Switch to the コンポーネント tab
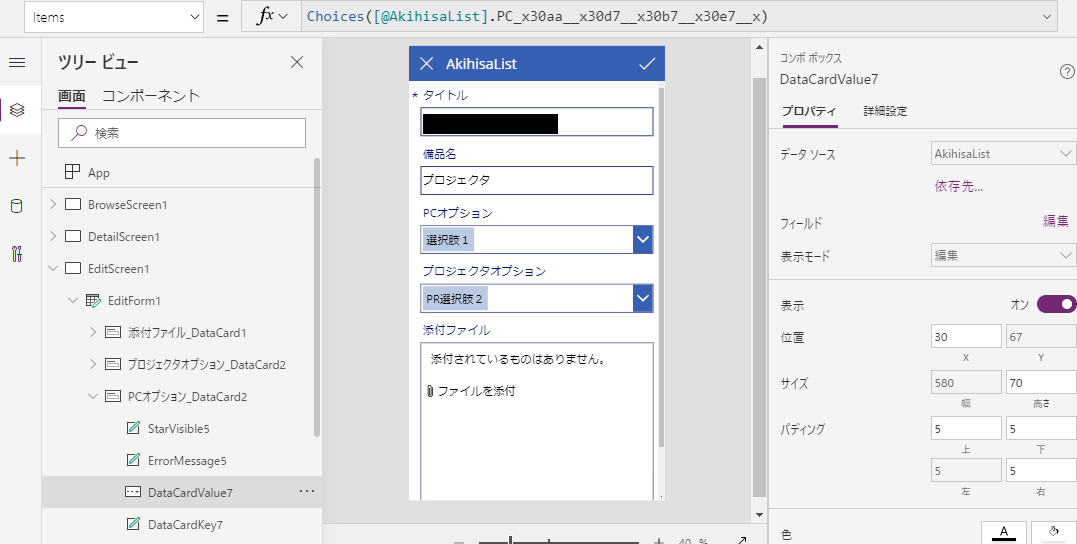Screen dimensions: 1077x544 coord(150,95)
